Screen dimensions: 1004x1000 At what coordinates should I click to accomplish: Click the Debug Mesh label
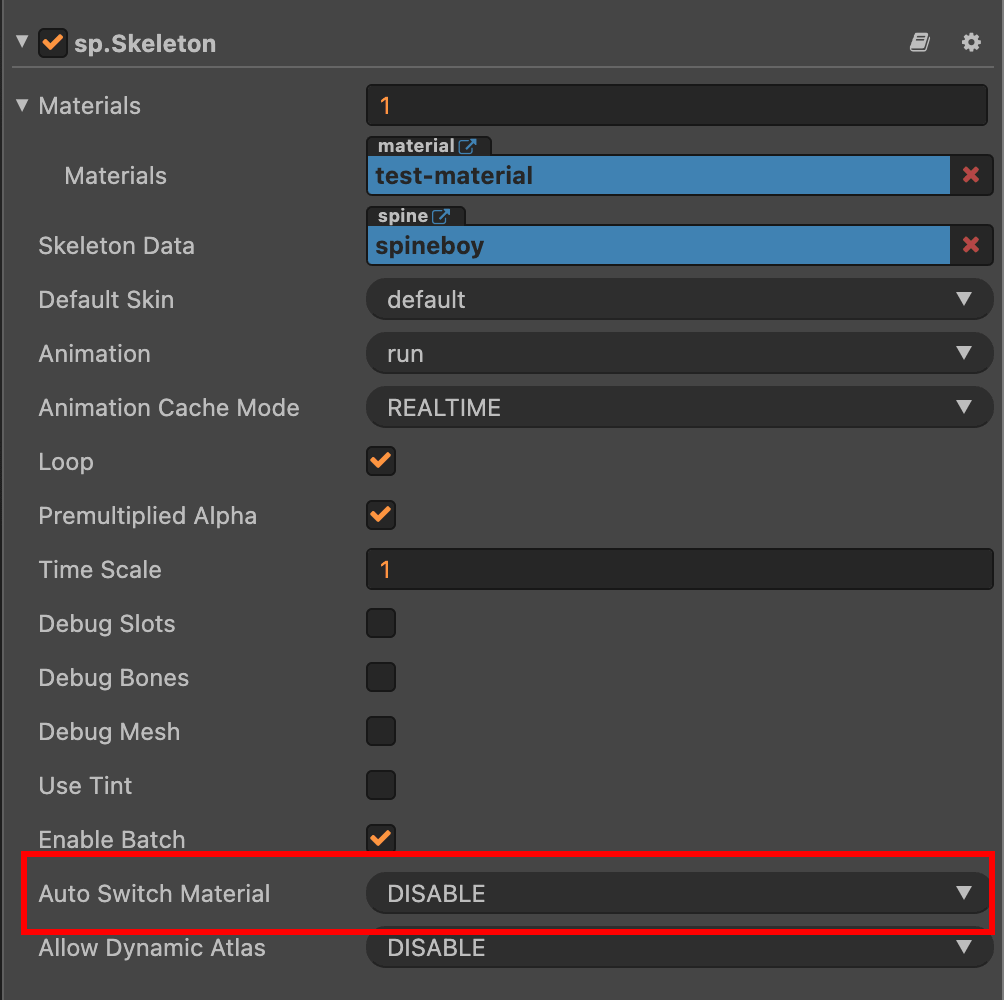point(109,732)
